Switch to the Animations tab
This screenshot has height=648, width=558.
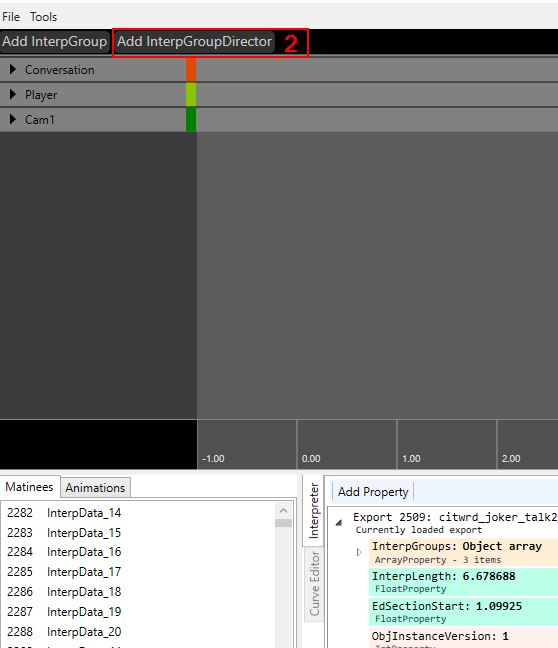[x=95, y=488]
